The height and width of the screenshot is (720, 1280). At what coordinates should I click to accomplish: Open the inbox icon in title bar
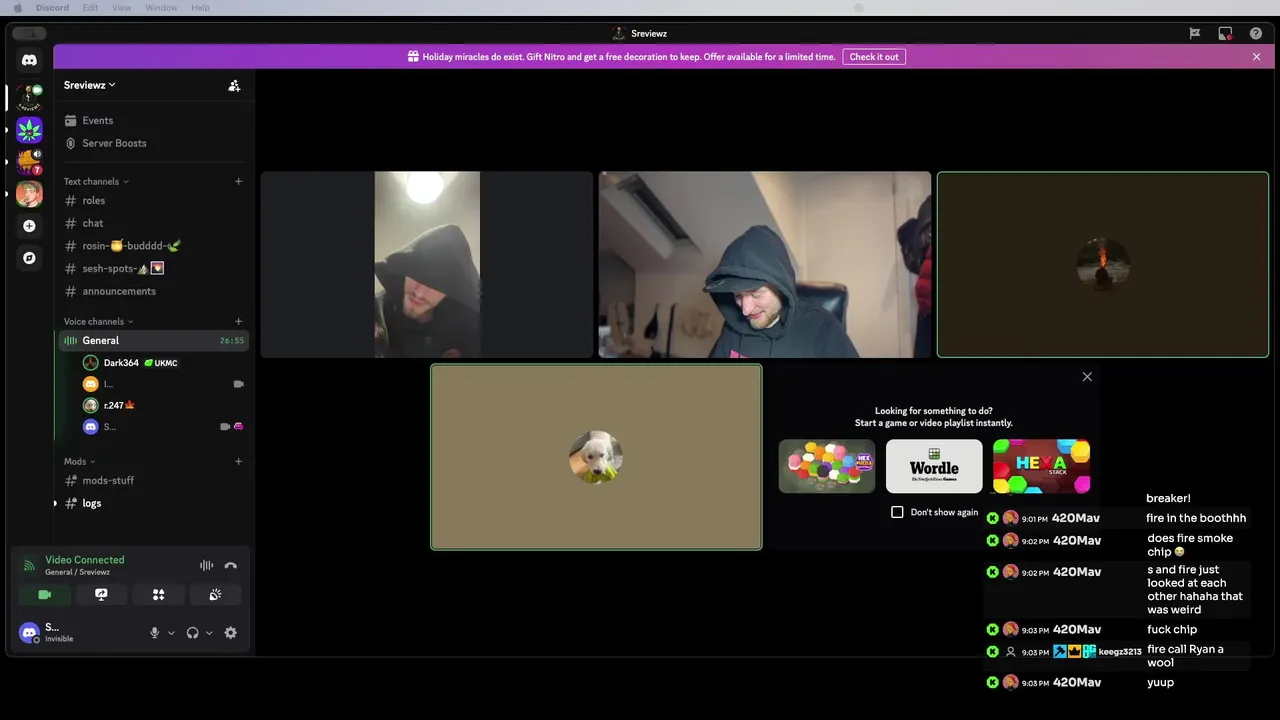pyautogui.click(x=1225, y=33)
